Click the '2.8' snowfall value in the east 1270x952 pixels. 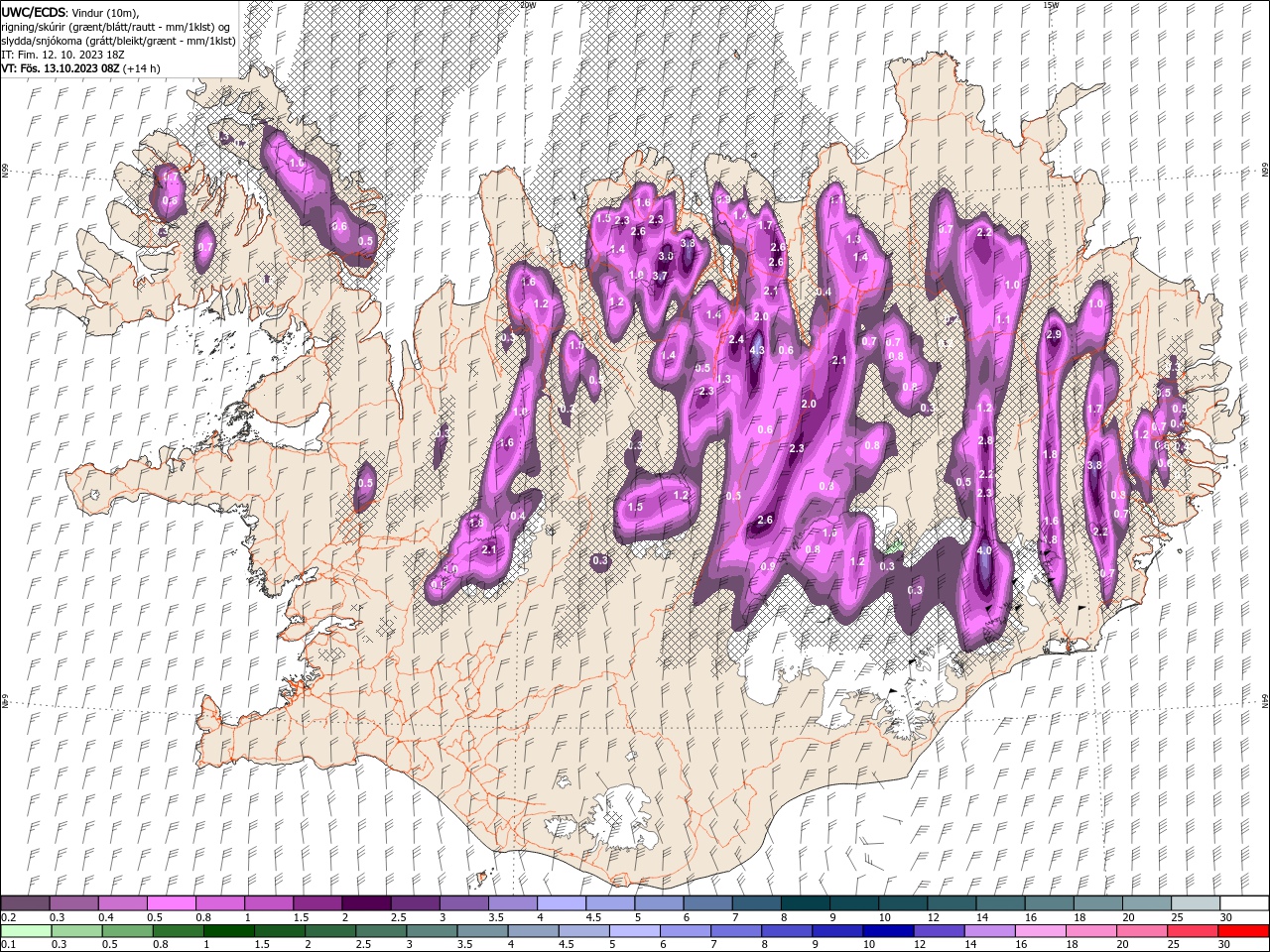click(x=985, y=440)
